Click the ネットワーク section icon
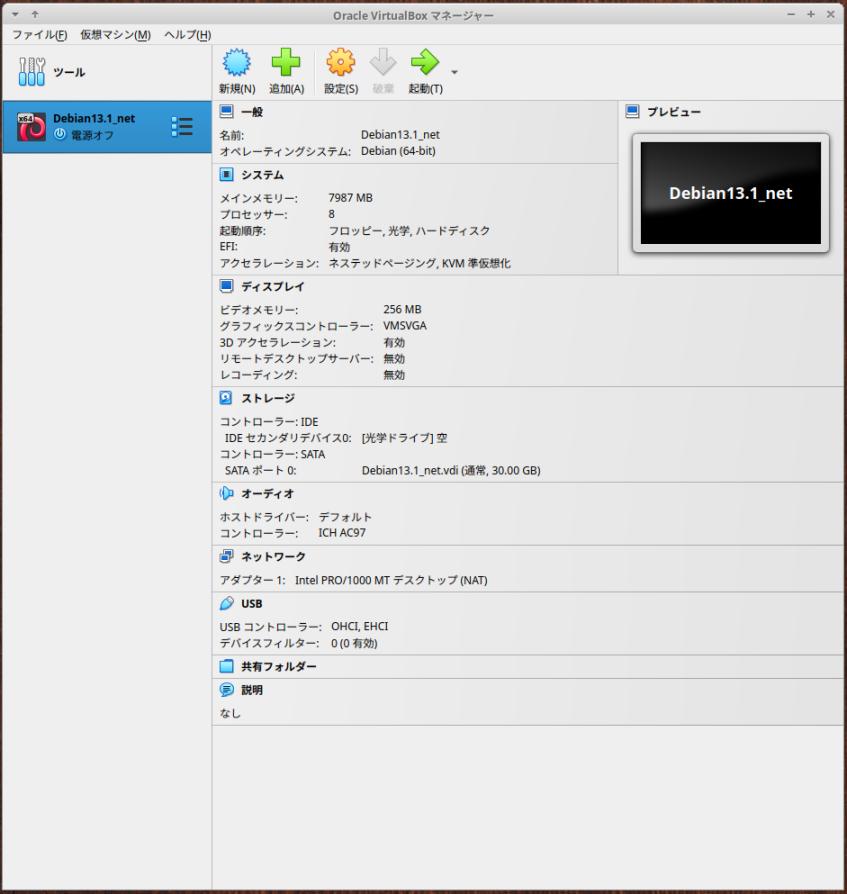Viewport: 847px width, 894px height. 226,556
